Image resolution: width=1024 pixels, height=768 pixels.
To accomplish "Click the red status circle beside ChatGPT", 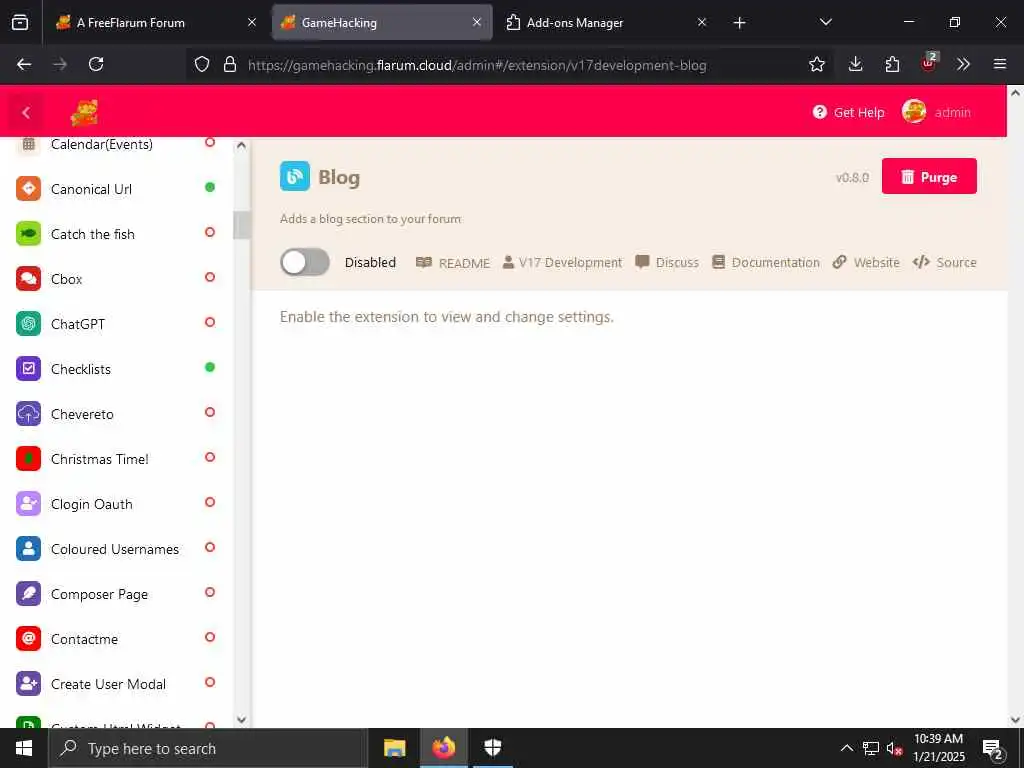I will [210, 322].
